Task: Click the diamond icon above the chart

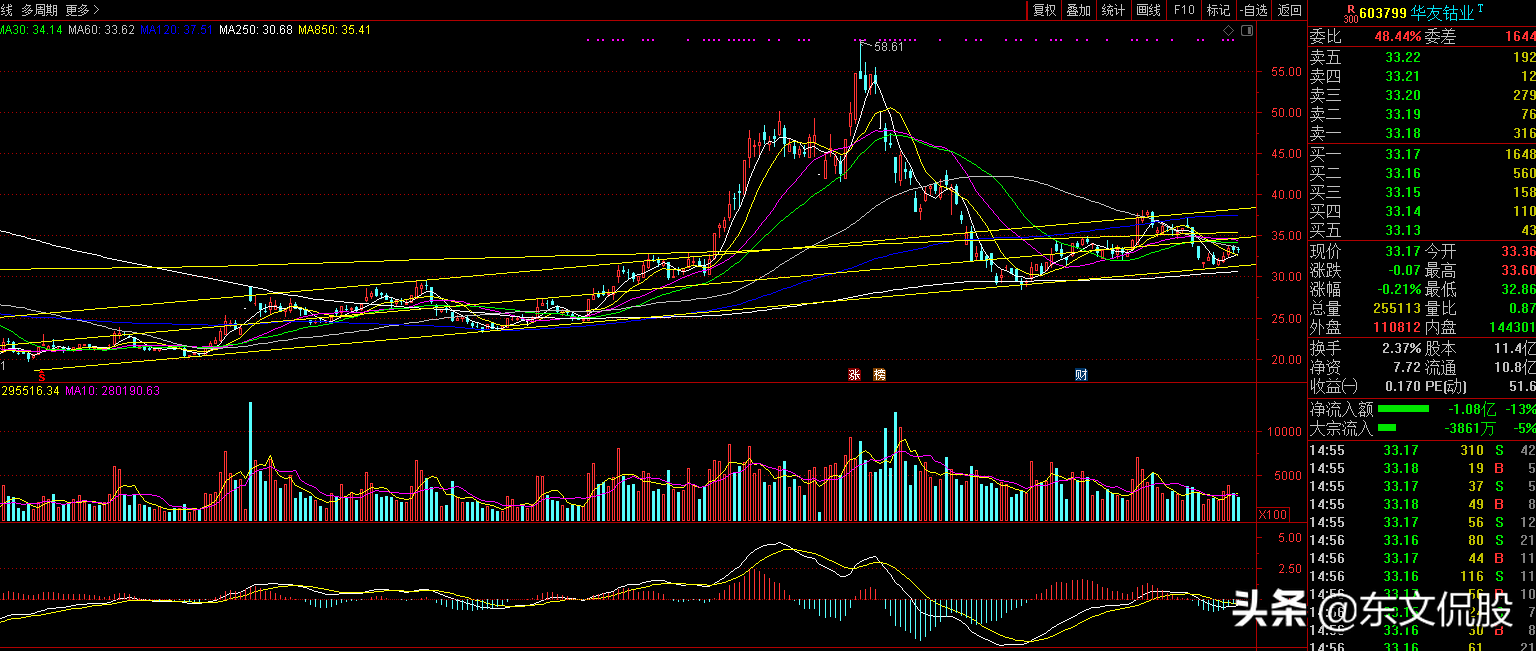Action: pyautogui.click(x=1228, y=31)
